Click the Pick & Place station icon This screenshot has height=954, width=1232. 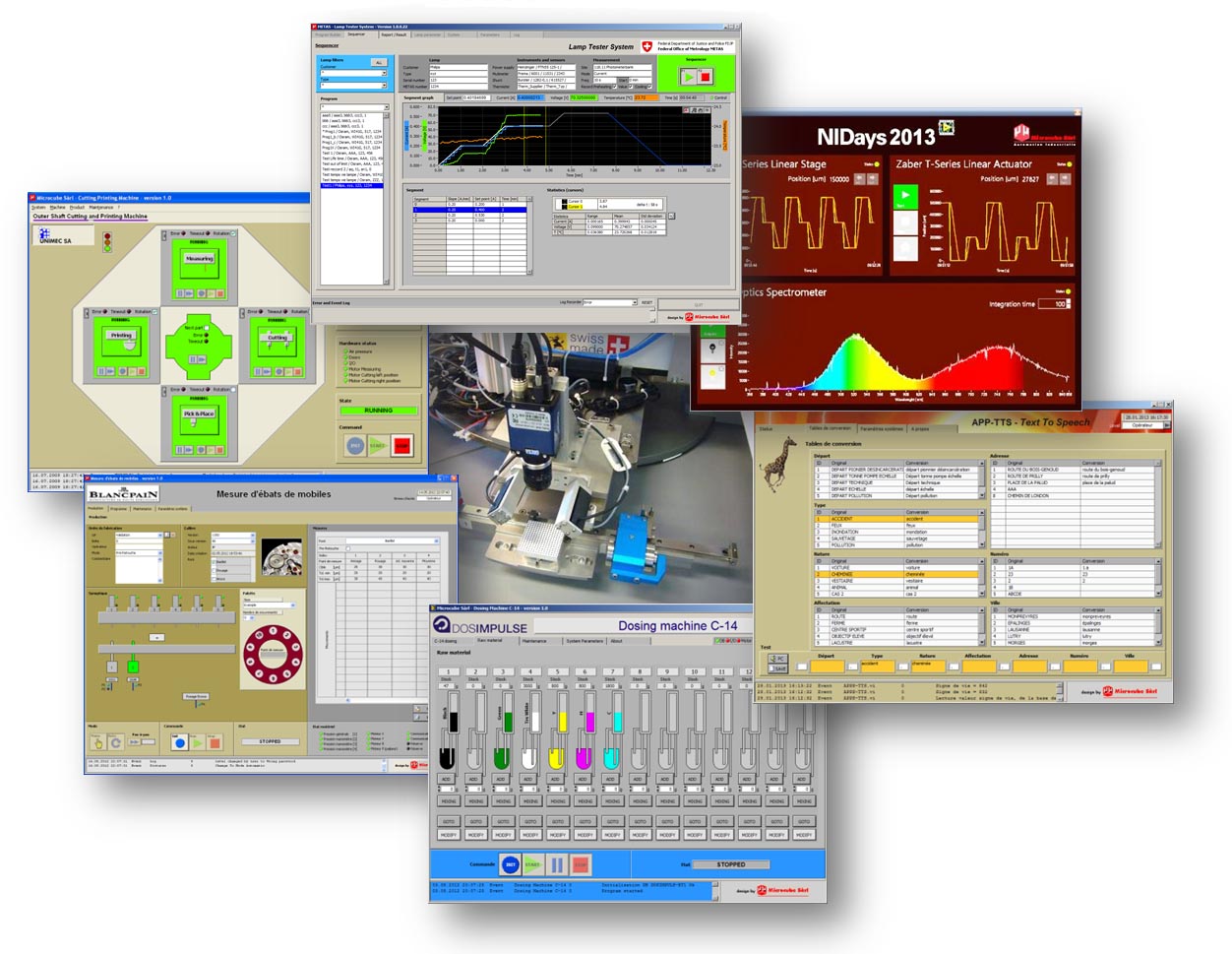pyautogui.click(x=200, y=419)
